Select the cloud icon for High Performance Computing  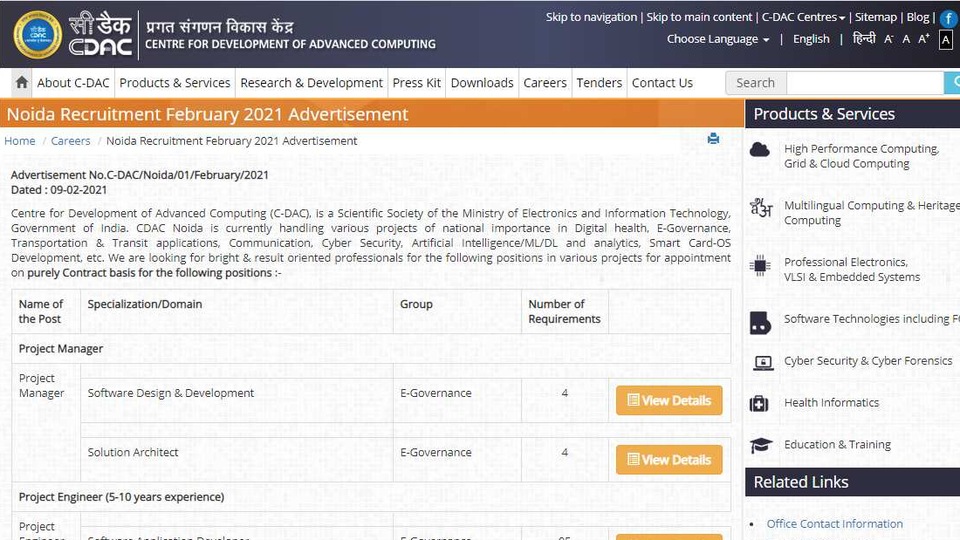(760, 149)
